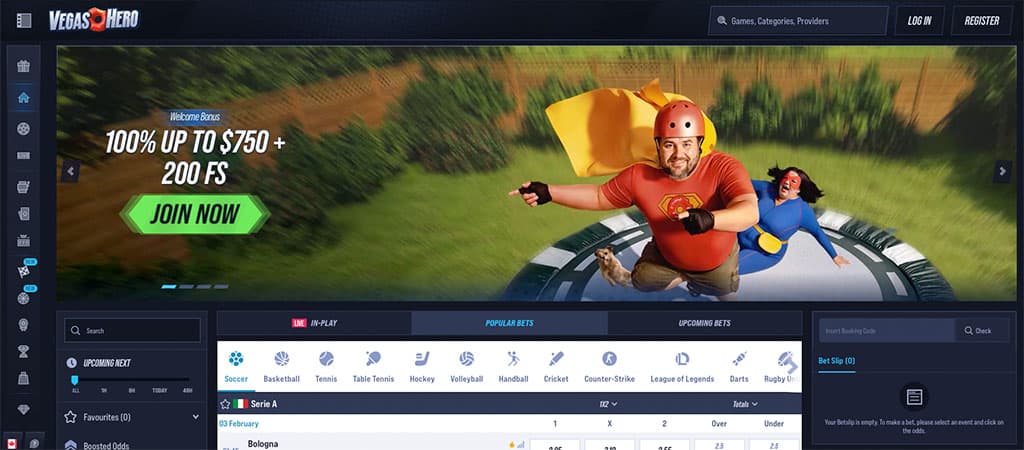1024x450 pixels.
Task: Select the Basketball sport icon
Action: tap(281, 366)
